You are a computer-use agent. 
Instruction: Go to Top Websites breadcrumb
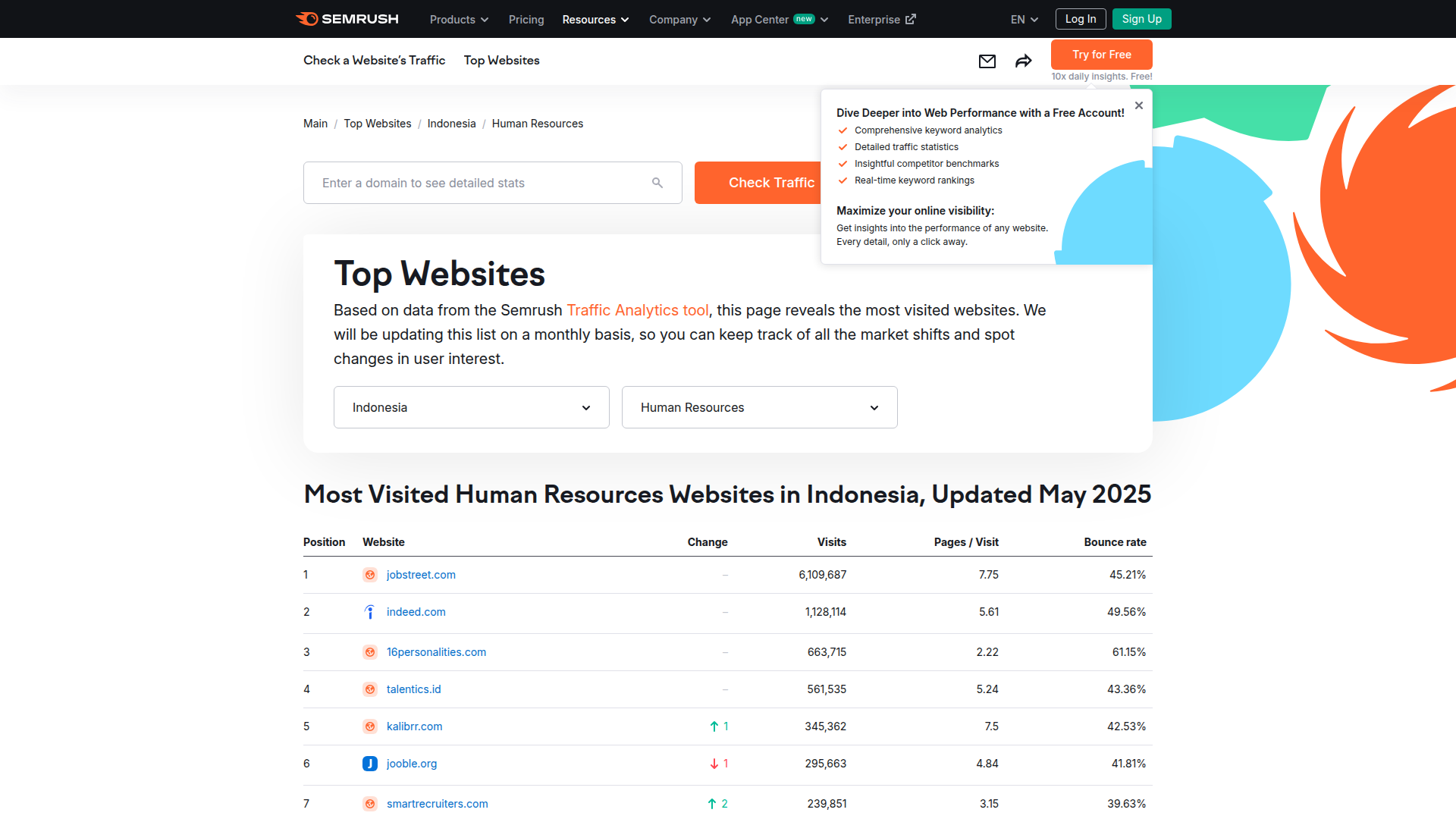tap(378, 124)
